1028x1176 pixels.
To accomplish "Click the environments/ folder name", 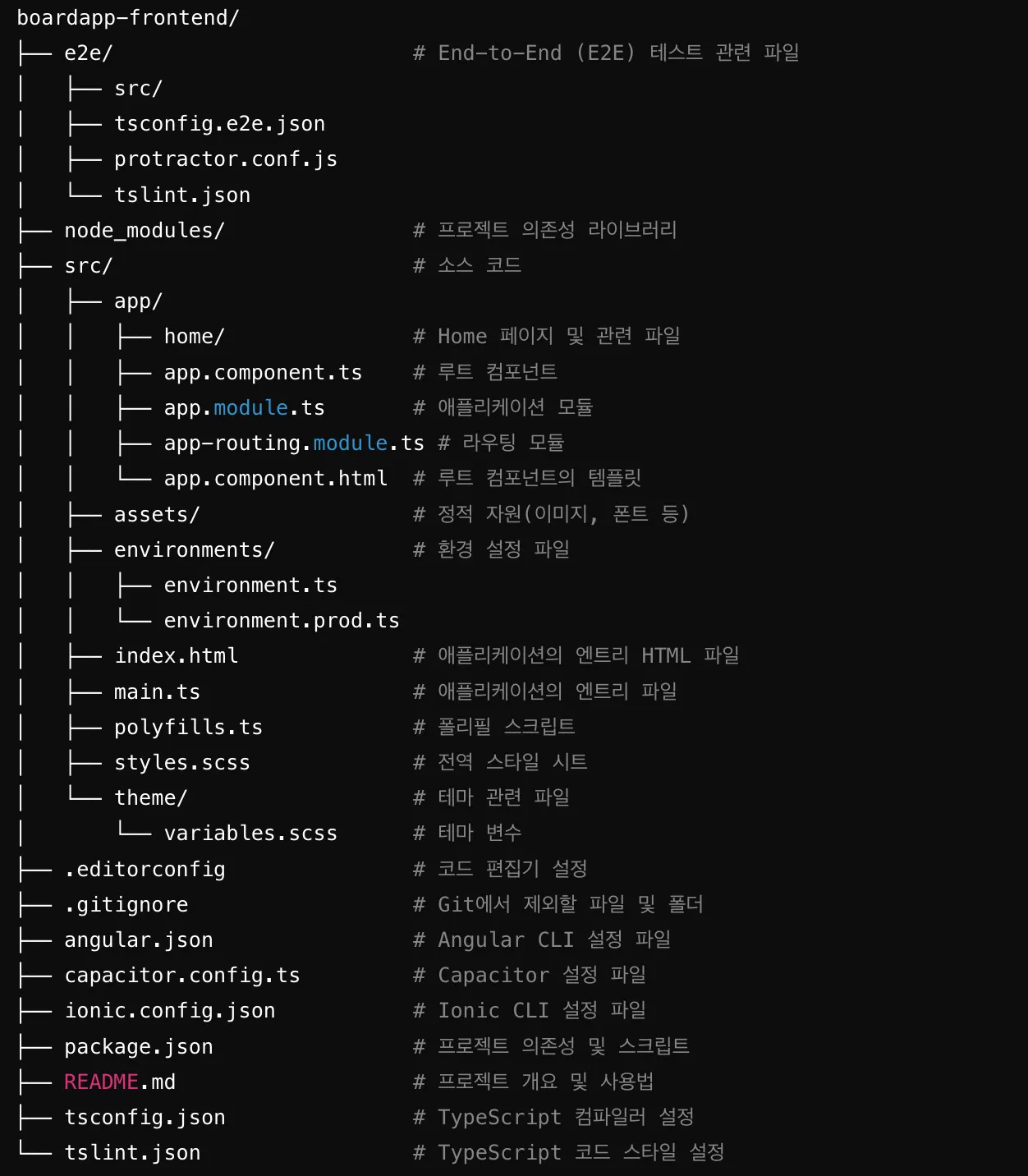I will pyautogui.click(x=194, y=550).
